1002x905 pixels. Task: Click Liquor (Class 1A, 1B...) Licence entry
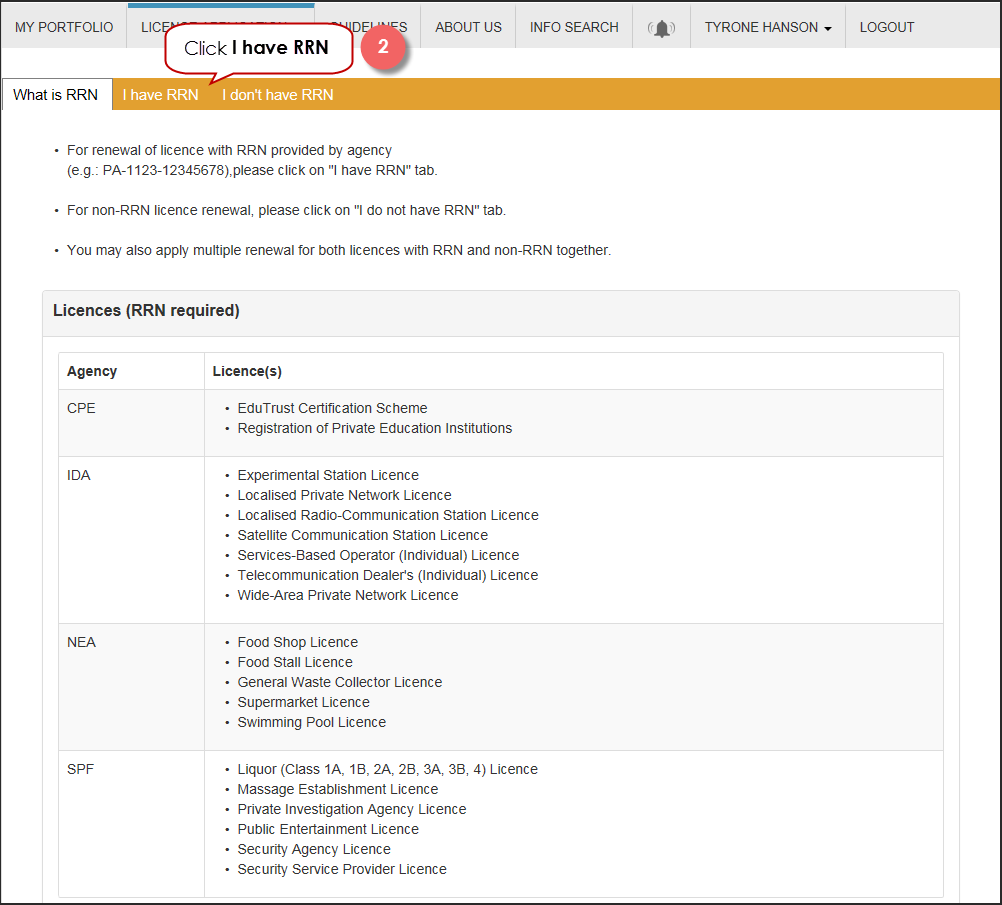pyautogui.click(x=388, y=770)
